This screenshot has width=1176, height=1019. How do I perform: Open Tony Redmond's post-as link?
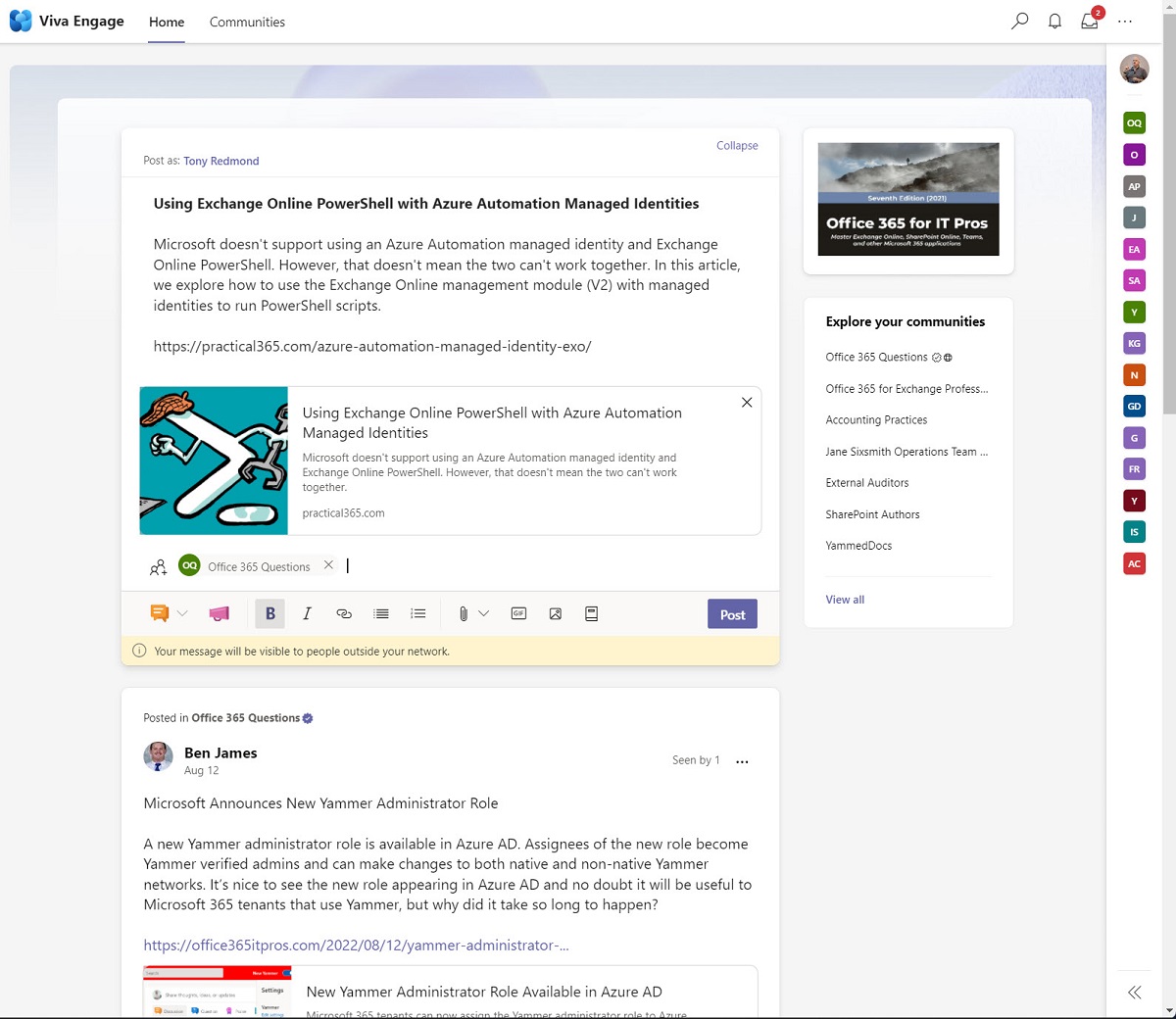[x=221, y=161]
